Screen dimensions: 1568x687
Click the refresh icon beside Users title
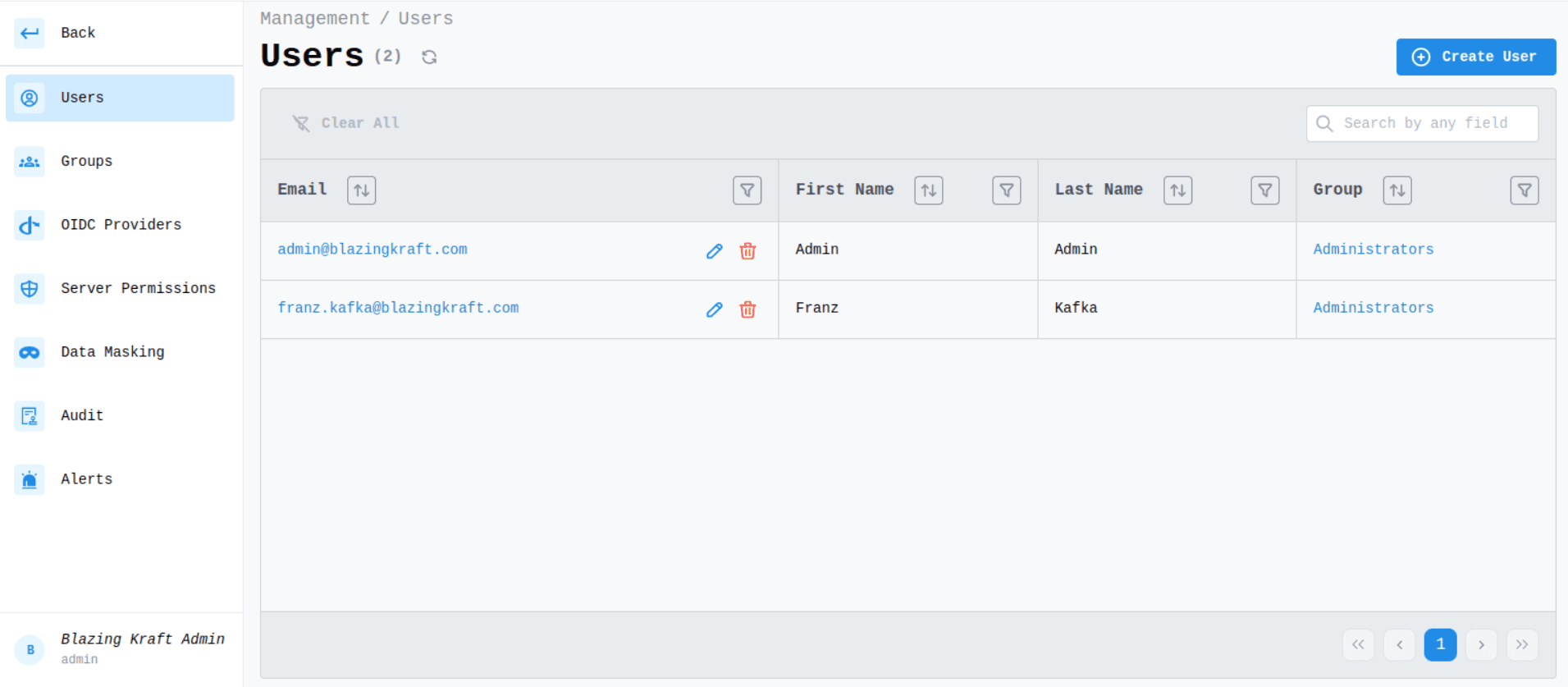point(429,57)
